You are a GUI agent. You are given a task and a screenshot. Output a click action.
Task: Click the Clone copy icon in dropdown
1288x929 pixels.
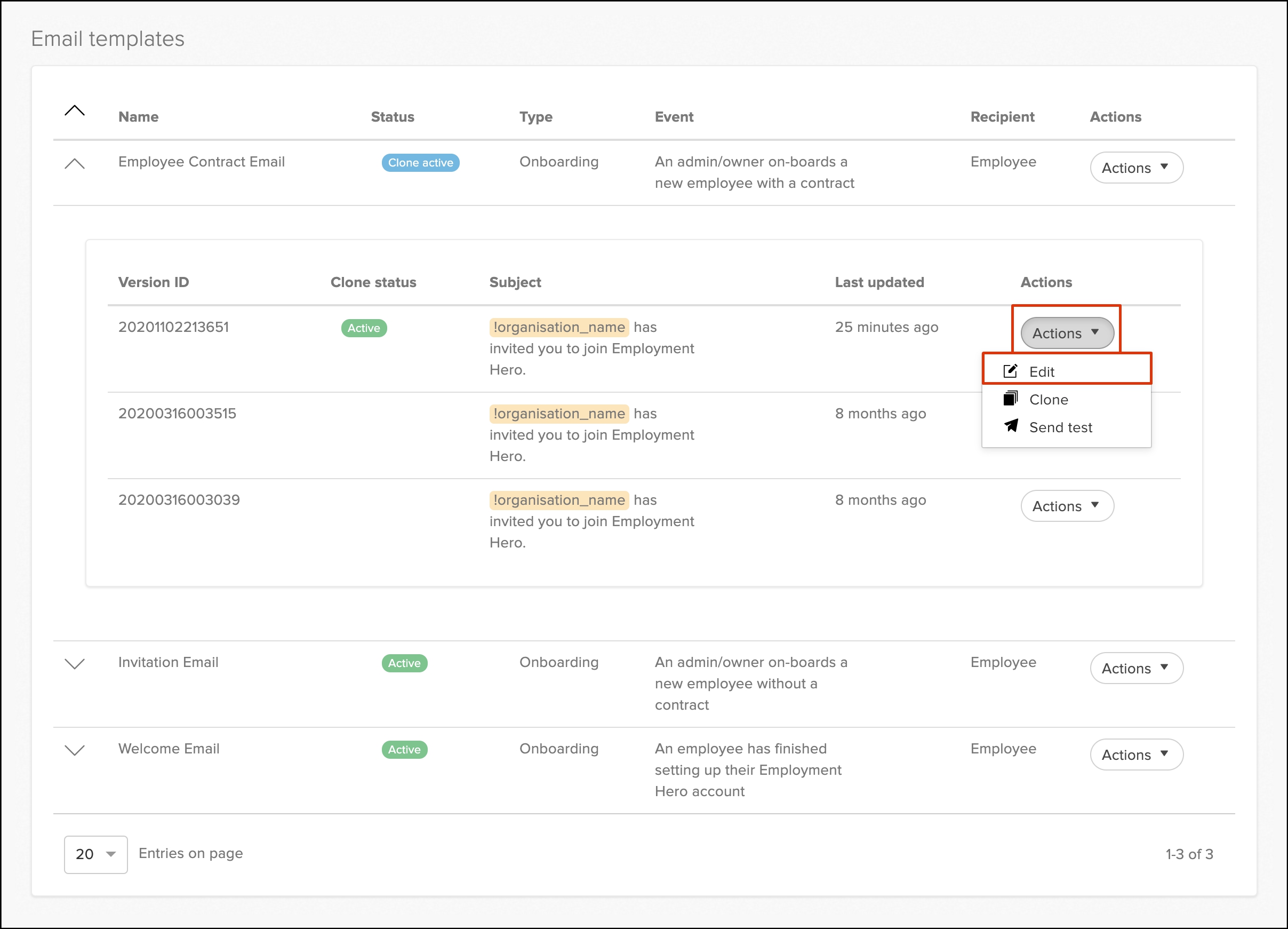(1010, 399)
